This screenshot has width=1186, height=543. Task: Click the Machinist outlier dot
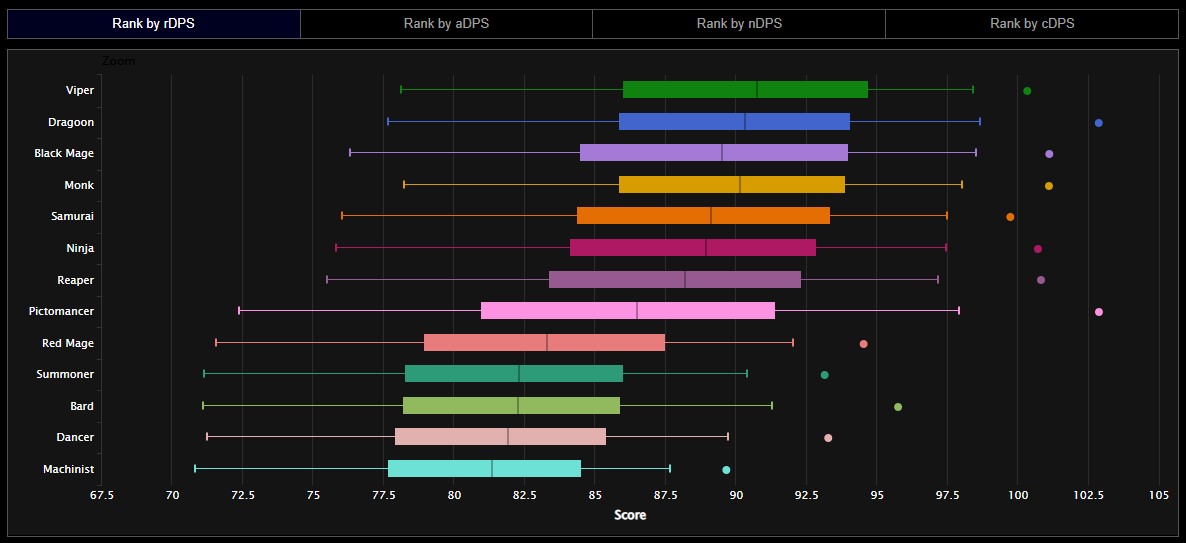pos(726,470)
